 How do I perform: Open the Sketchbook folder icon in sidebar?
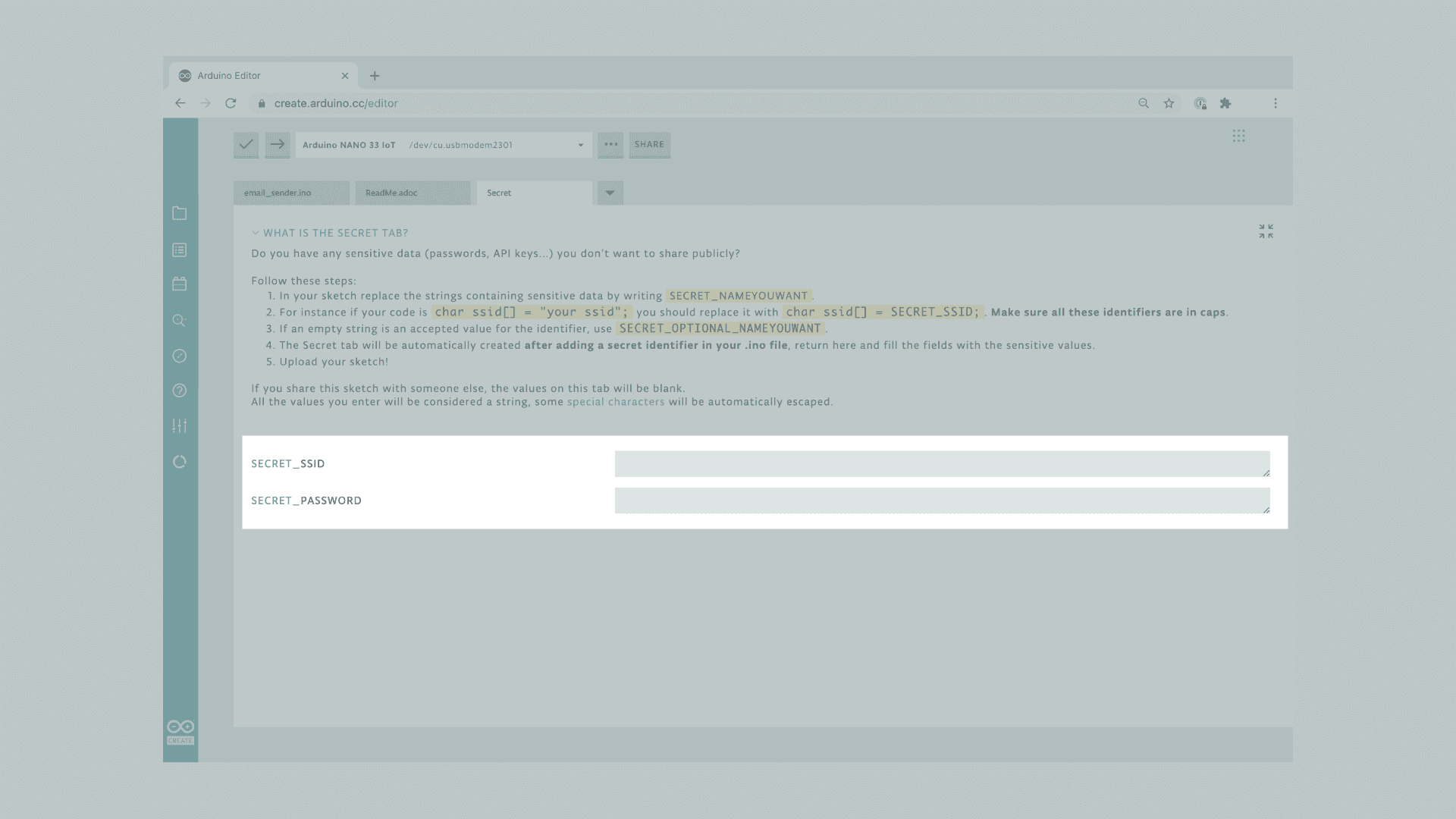(x=180, y=213)
